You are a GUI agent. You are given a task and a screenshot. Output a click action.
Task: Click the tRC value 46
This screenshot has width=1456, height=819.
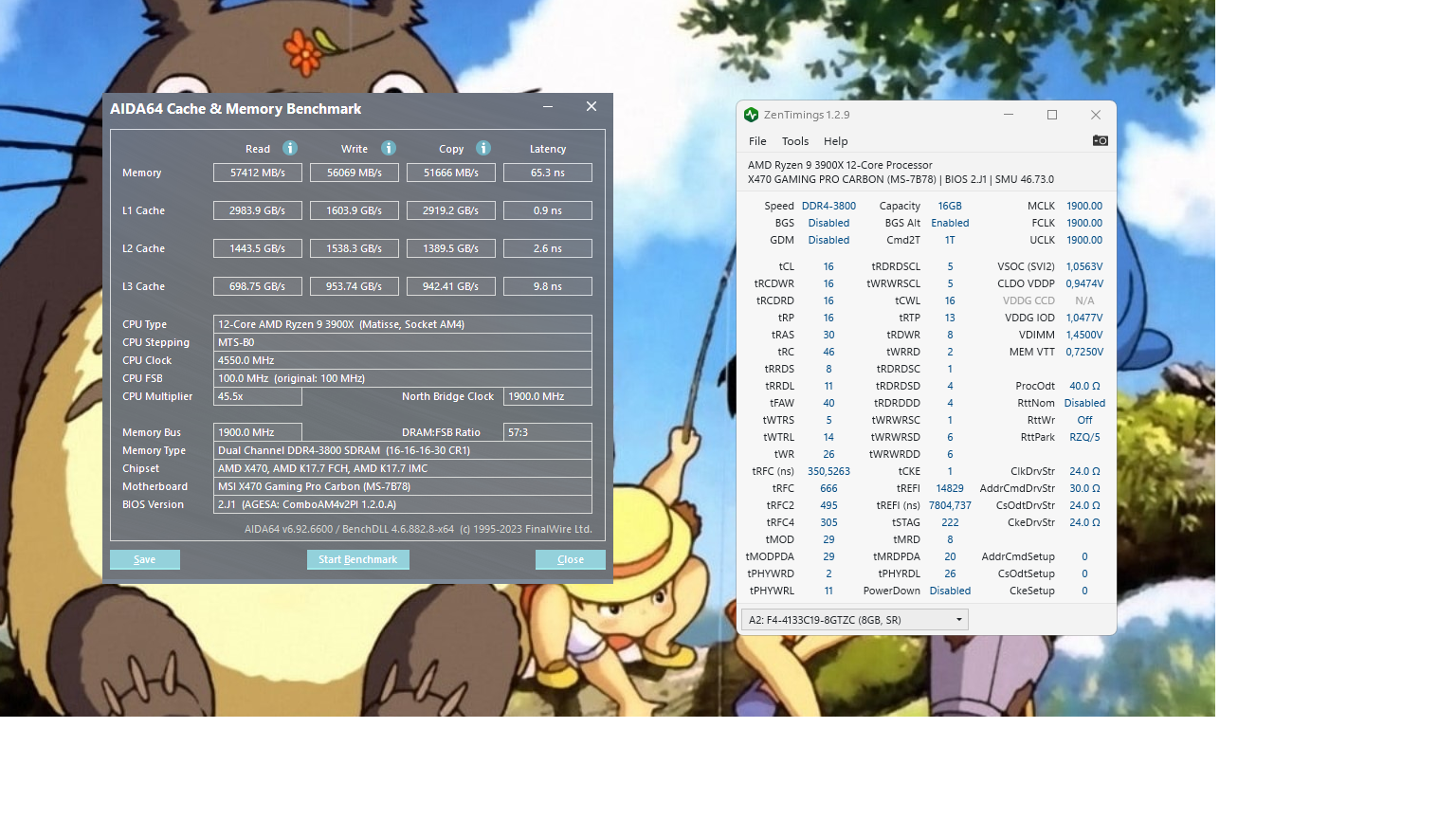828,352
